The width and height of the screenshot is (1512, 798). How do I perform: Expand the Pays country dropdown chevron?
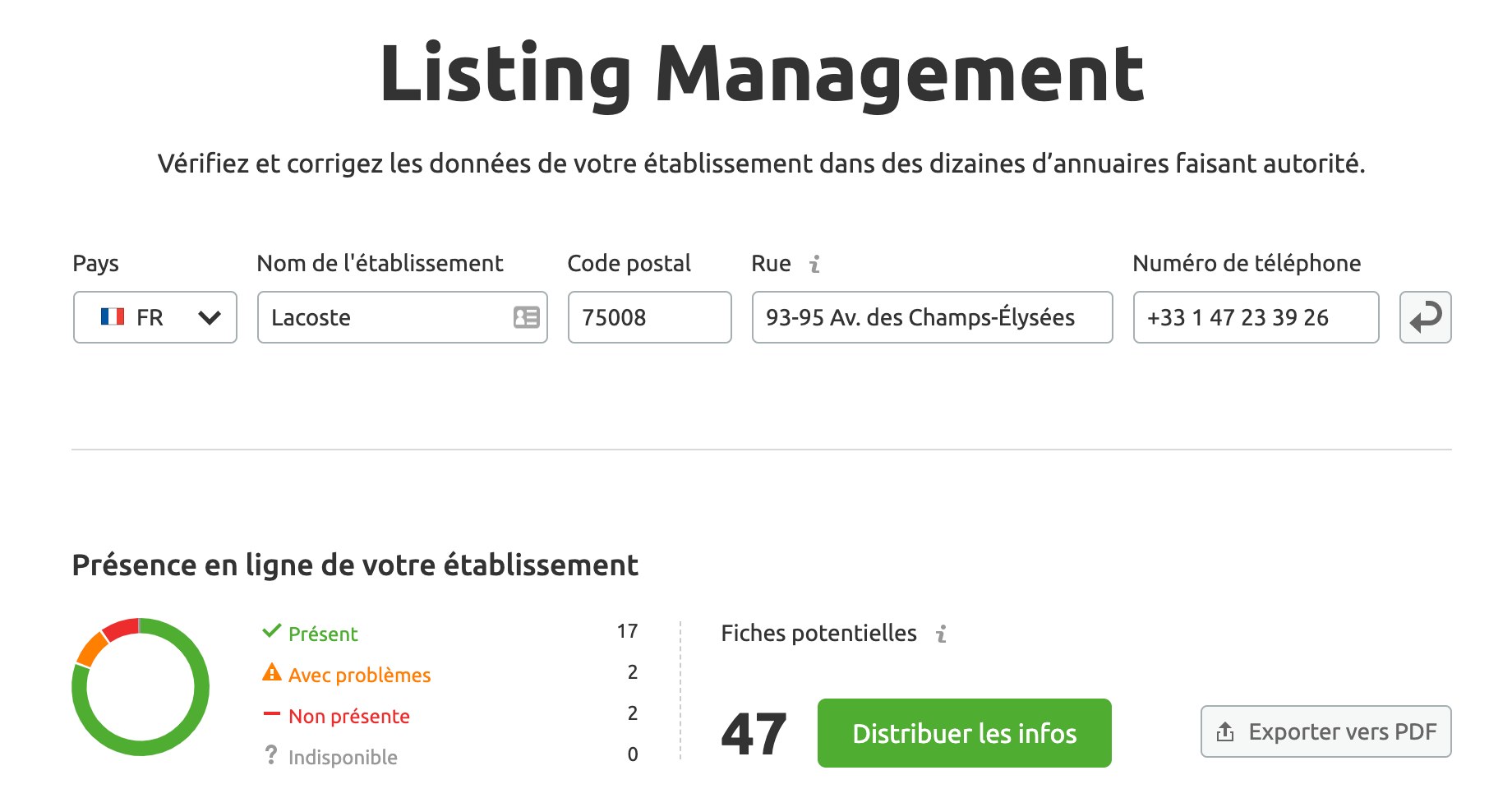pyautogui.click(x=210, y=317)
